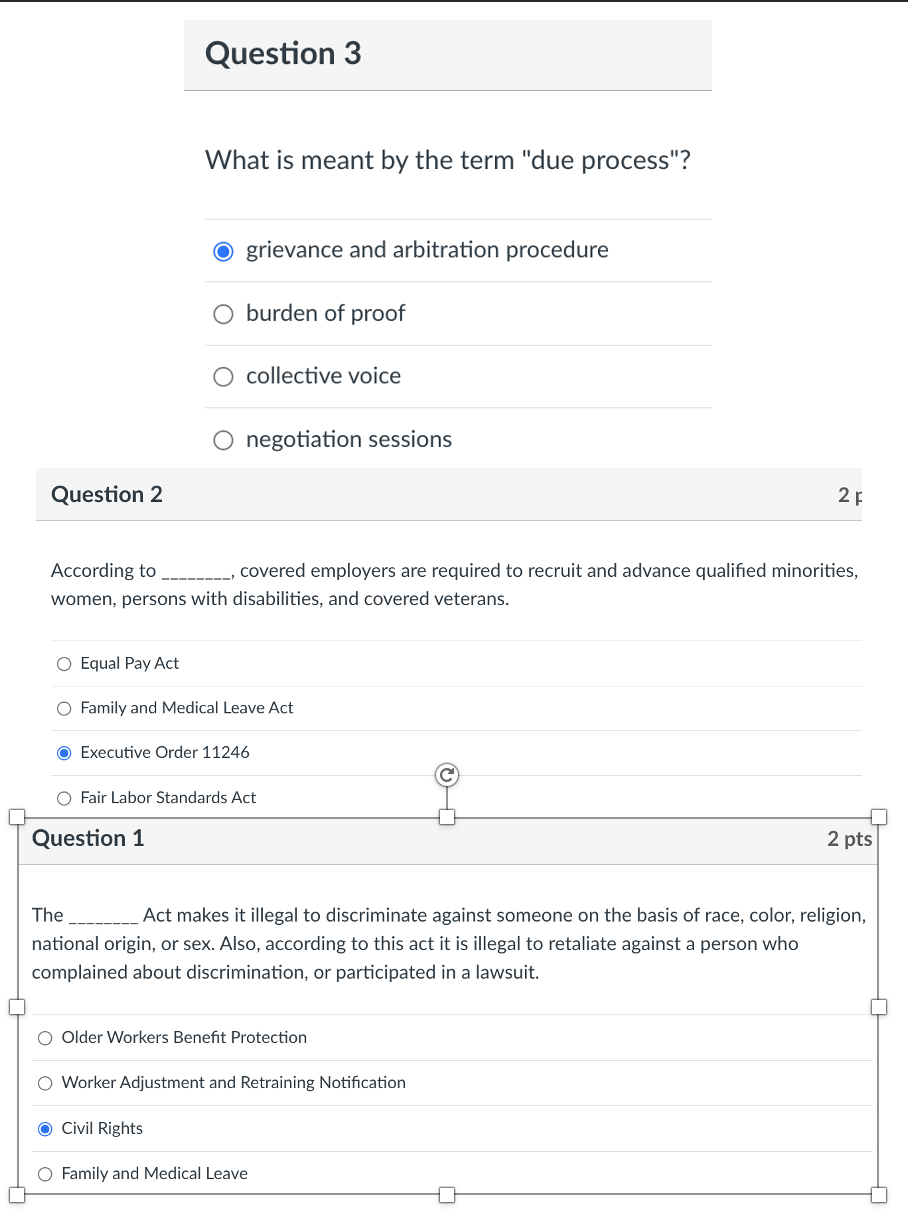The height and width of the screenshot is (1226, 908).
Task: Click the "2 pts" label on Question 1
Action: tap(849, 839)
